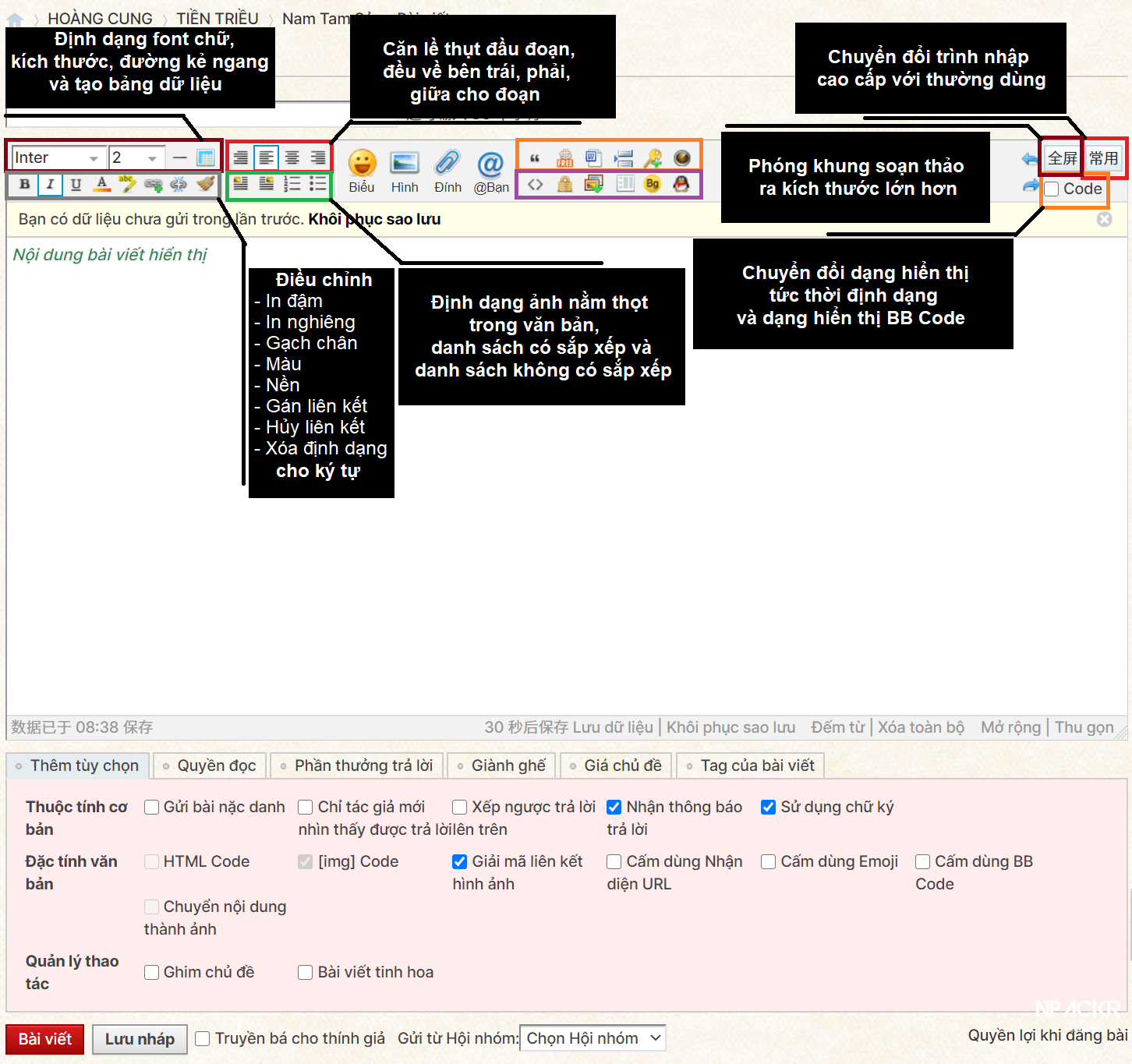The width and height of the screenshot is (1132, 1064).
Task: Align paragraph to the left
Action: point(267,157)
